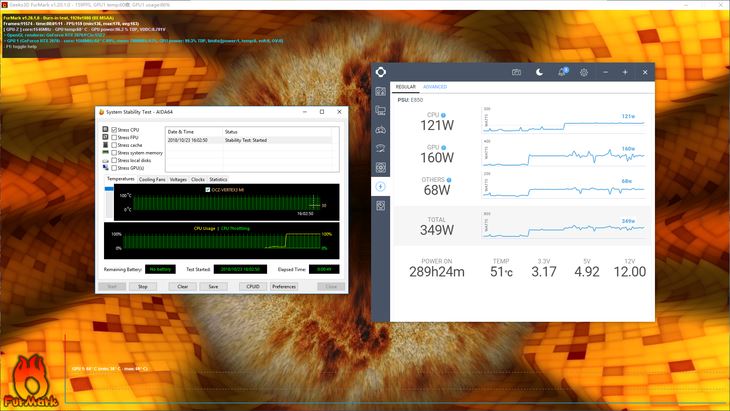Image resolution: width=730 pixels, height=411 pixels.
Task: Click the OTHERS 68W power graph
Action: click(x=564, y=186)
